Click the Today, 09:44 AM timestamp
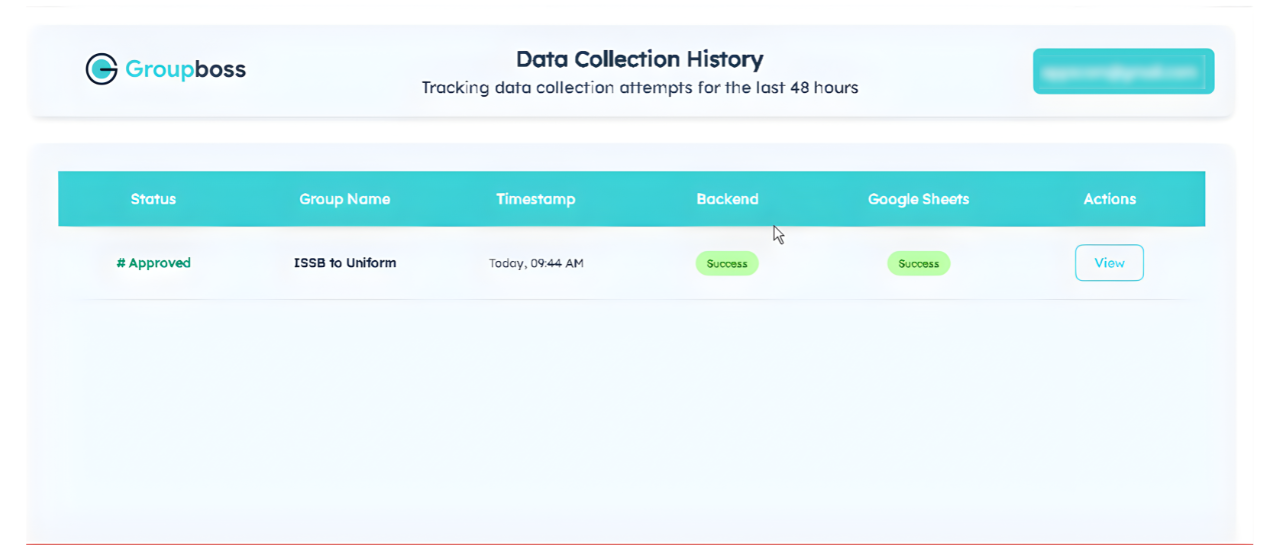1280x550 pixels. click(x=536, y=264)
